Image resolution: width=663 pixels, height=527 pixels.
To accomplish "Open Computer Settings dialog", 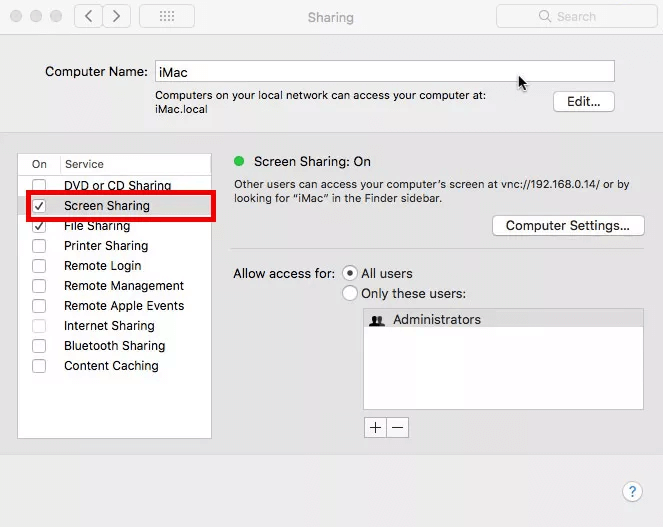I will 567,225.
